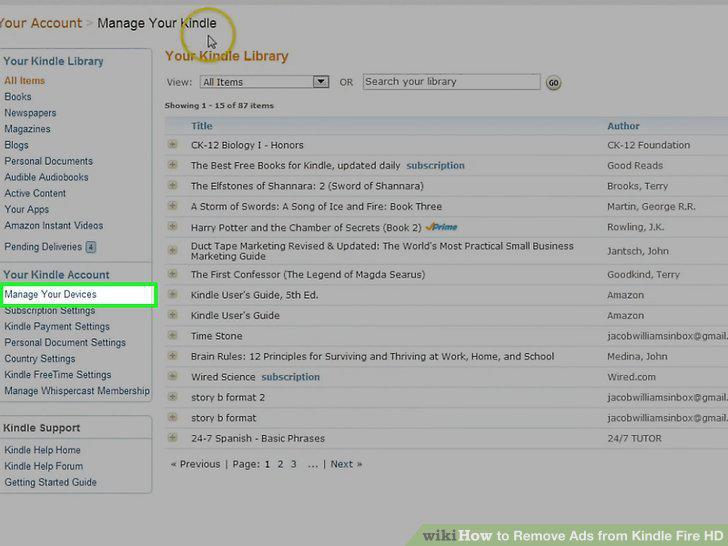
Task: Expand the Kindle User's Guide row by Amazon
Action: (172, 315)
